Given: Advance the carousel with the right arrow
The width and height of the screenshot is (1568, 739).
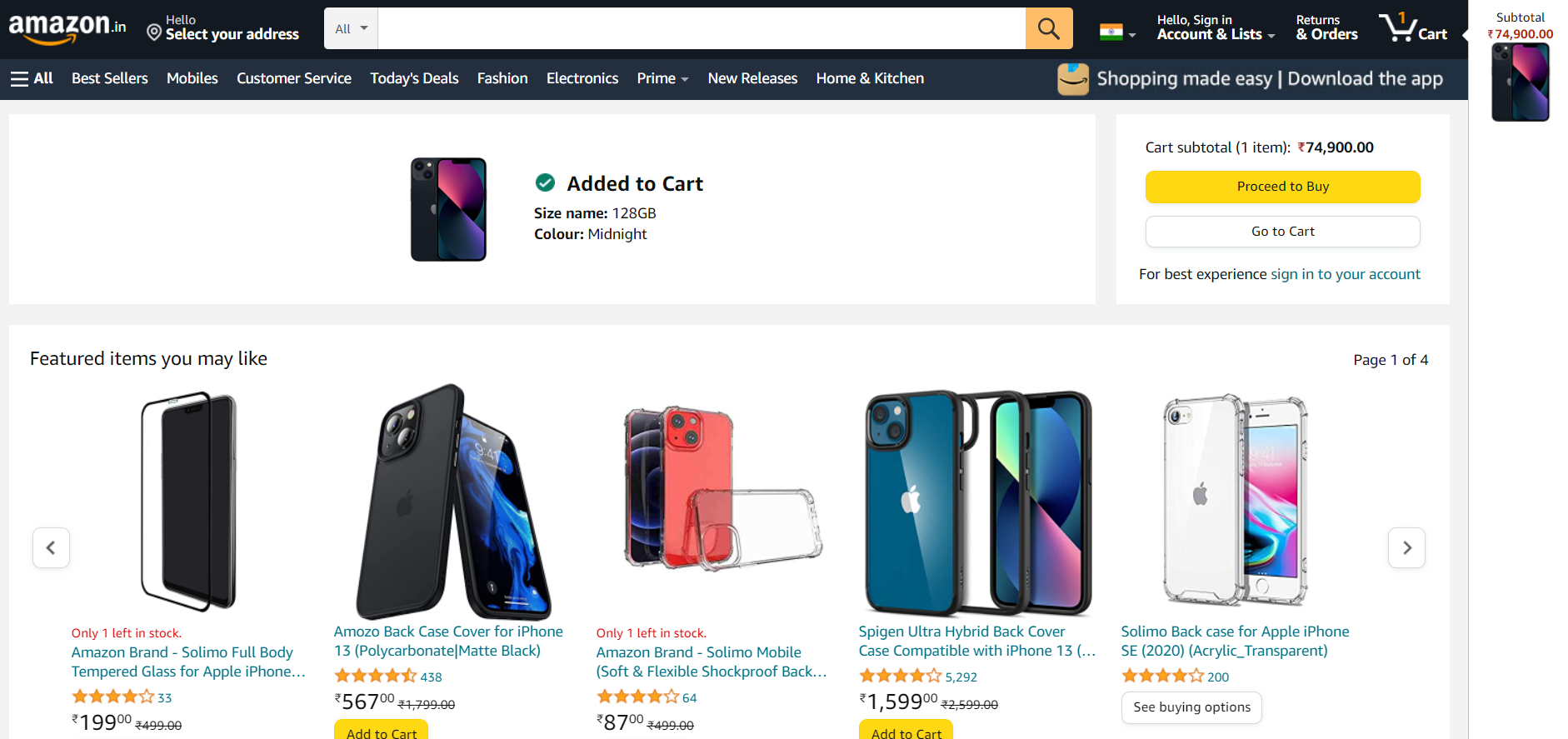Looking at the screenshot, I should click(1406, 547).
